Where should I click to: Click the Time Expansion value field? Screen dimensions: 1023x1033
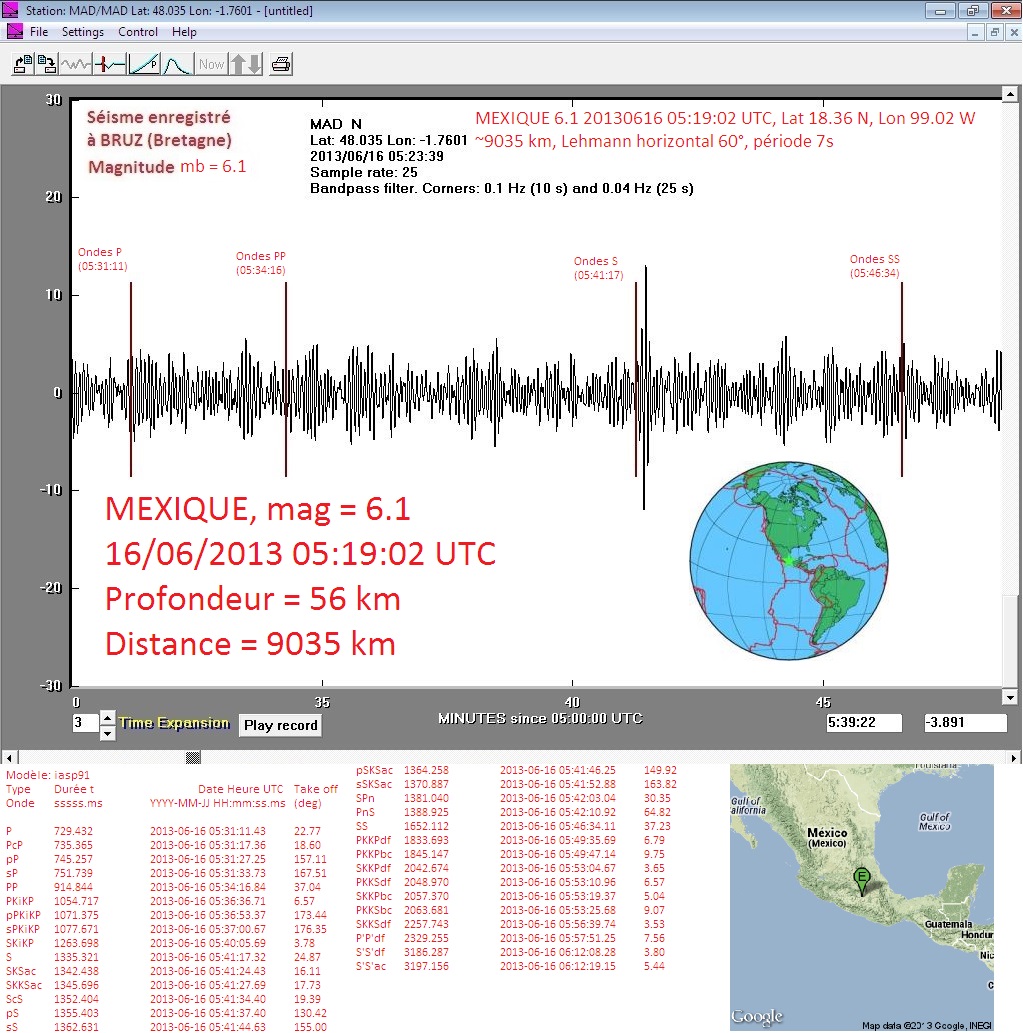[x=85, y=724]
